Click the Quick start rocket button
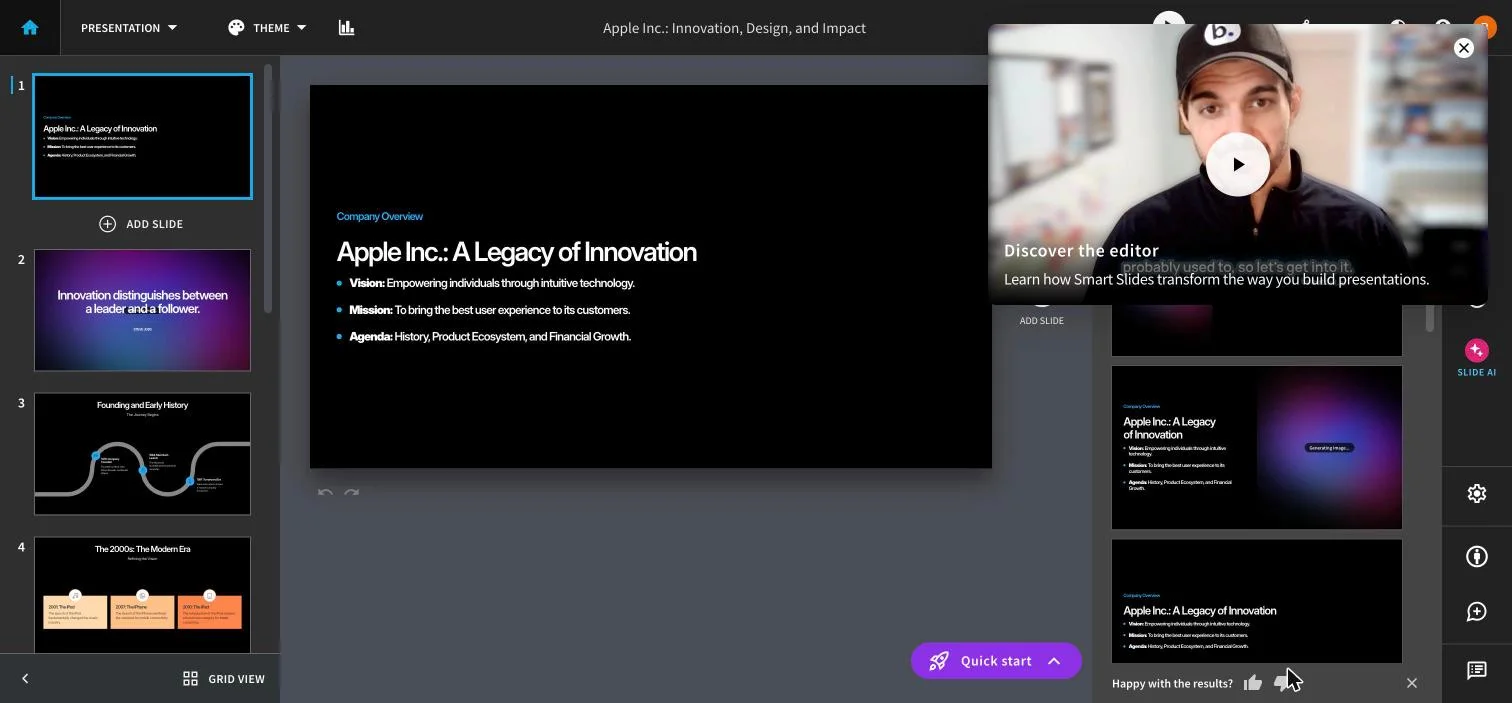Screen dimensions: 1512x703 click(x=996, y=661)
